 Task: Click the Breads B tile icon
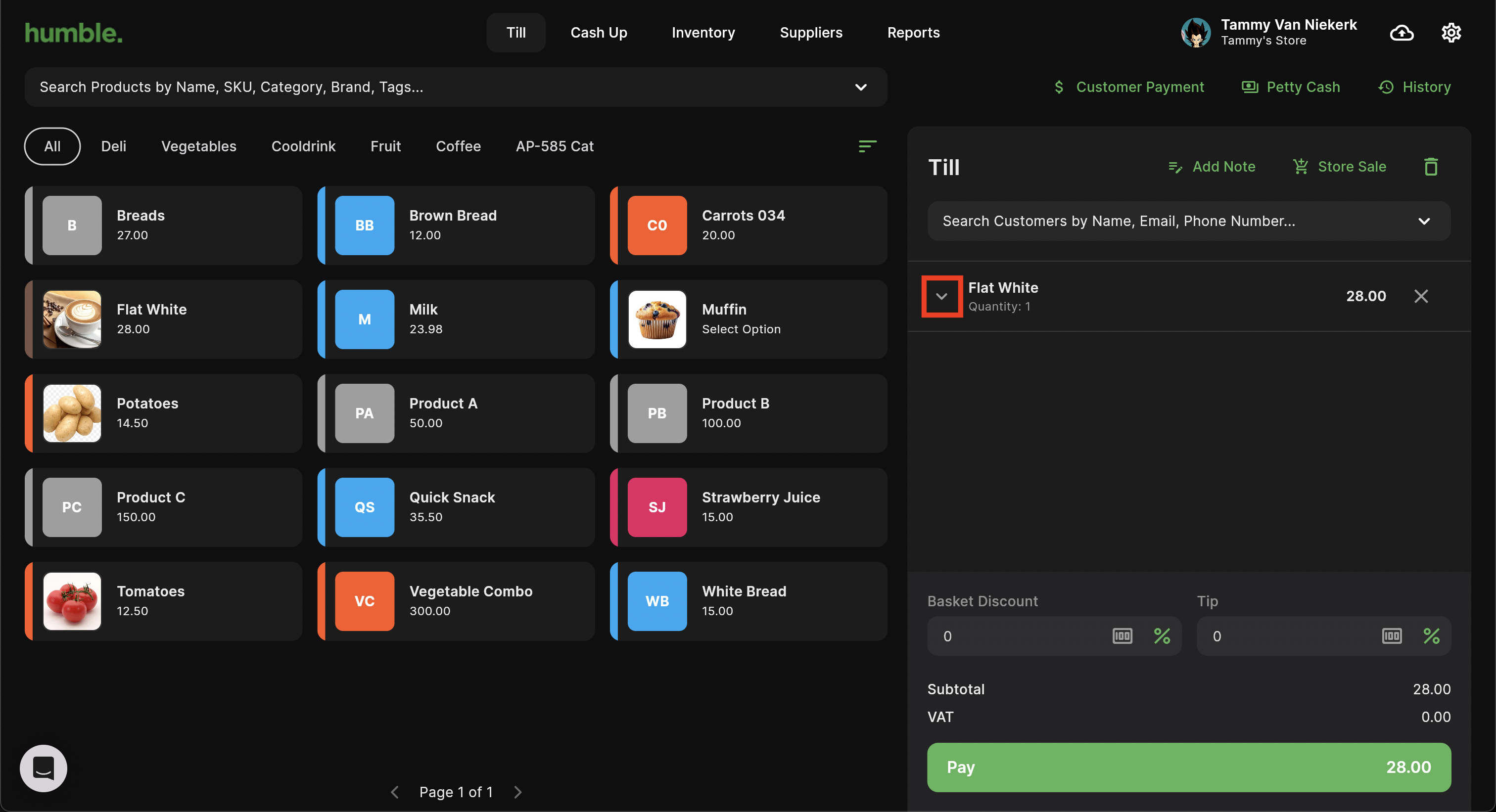[x=72, y=225]
